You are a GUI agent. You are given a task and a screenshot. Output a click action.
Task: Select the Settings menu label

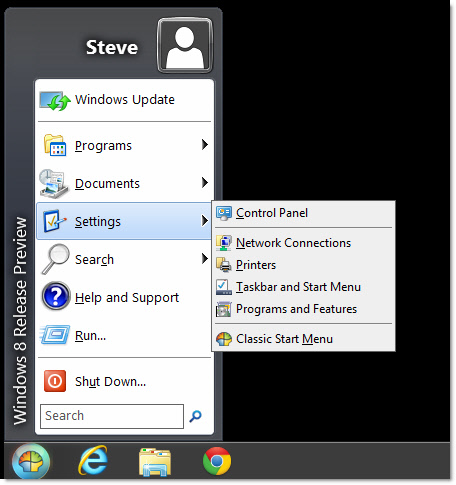pyautogui.click(x=98, y=221)
